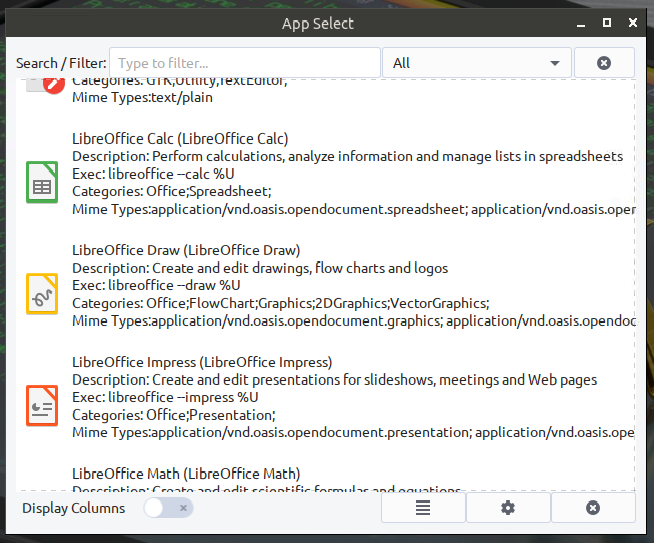Click the Draw description about flow charts
The width and height of the screenshot is (654, 543).
260,268
